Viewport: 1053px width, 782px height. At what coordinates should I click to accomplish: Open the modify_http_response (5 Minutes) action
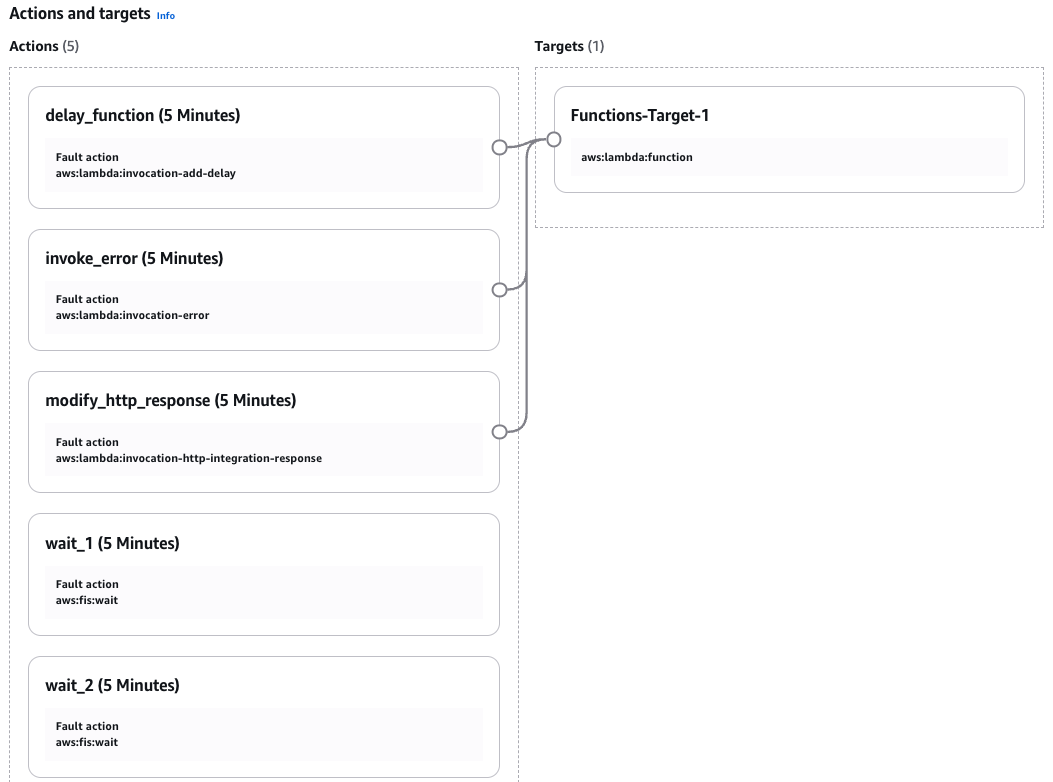pos(170,401)
